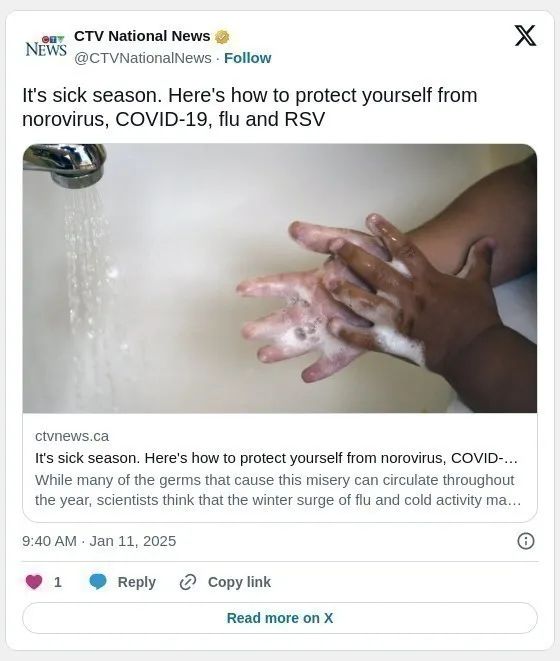
Task: Click the article description snippet text
Action: coord(278,490)
